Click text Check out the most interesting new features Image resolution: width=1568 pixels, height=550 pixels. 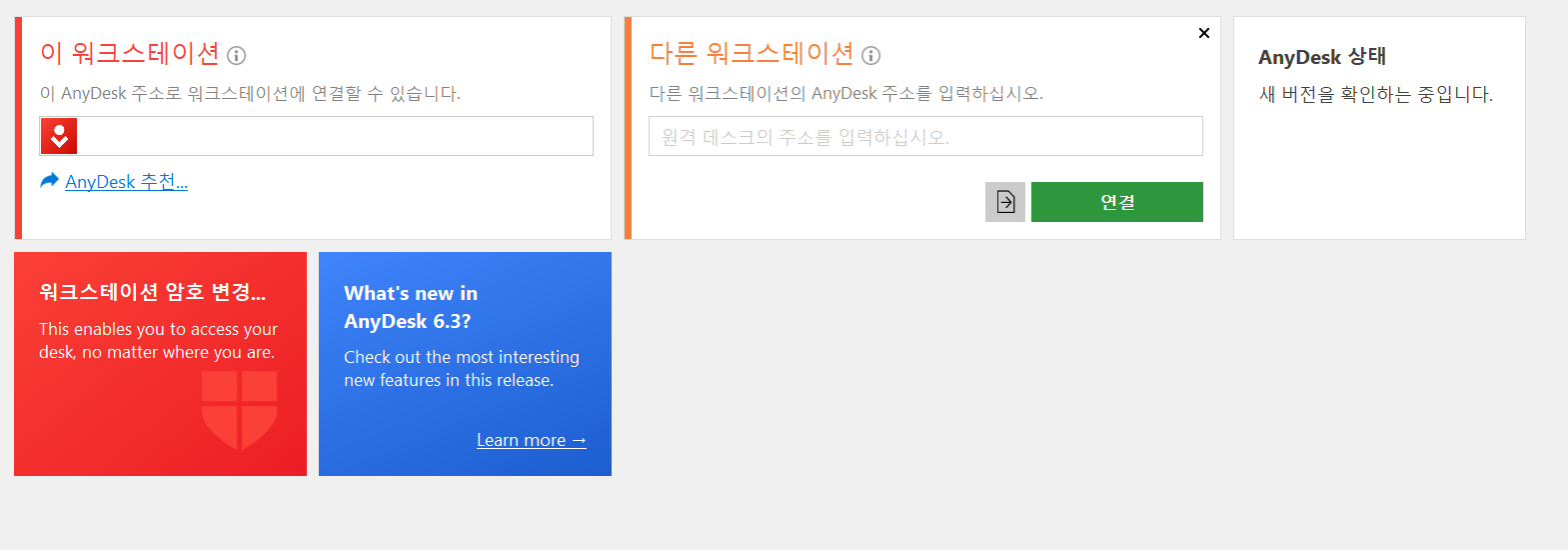coord(462,369)
